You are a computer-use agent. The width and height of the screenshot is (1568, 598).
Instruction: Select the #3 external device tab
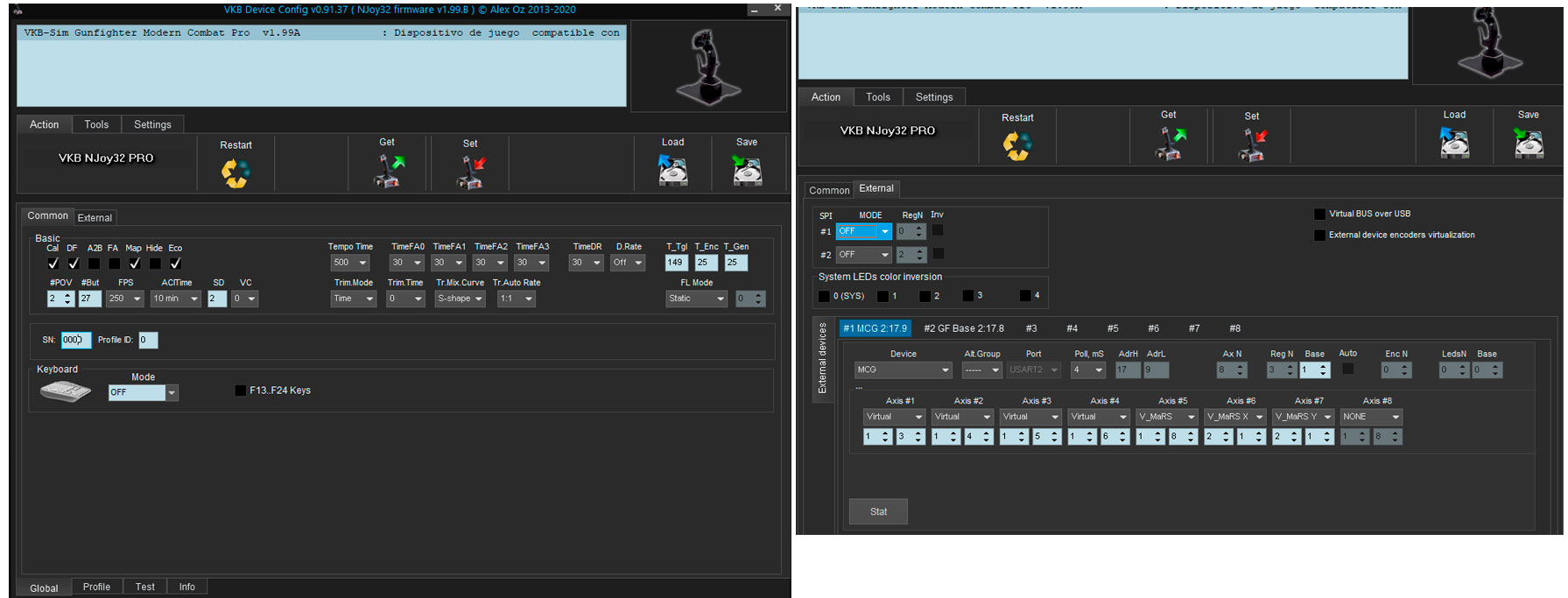pos(1031,328)
